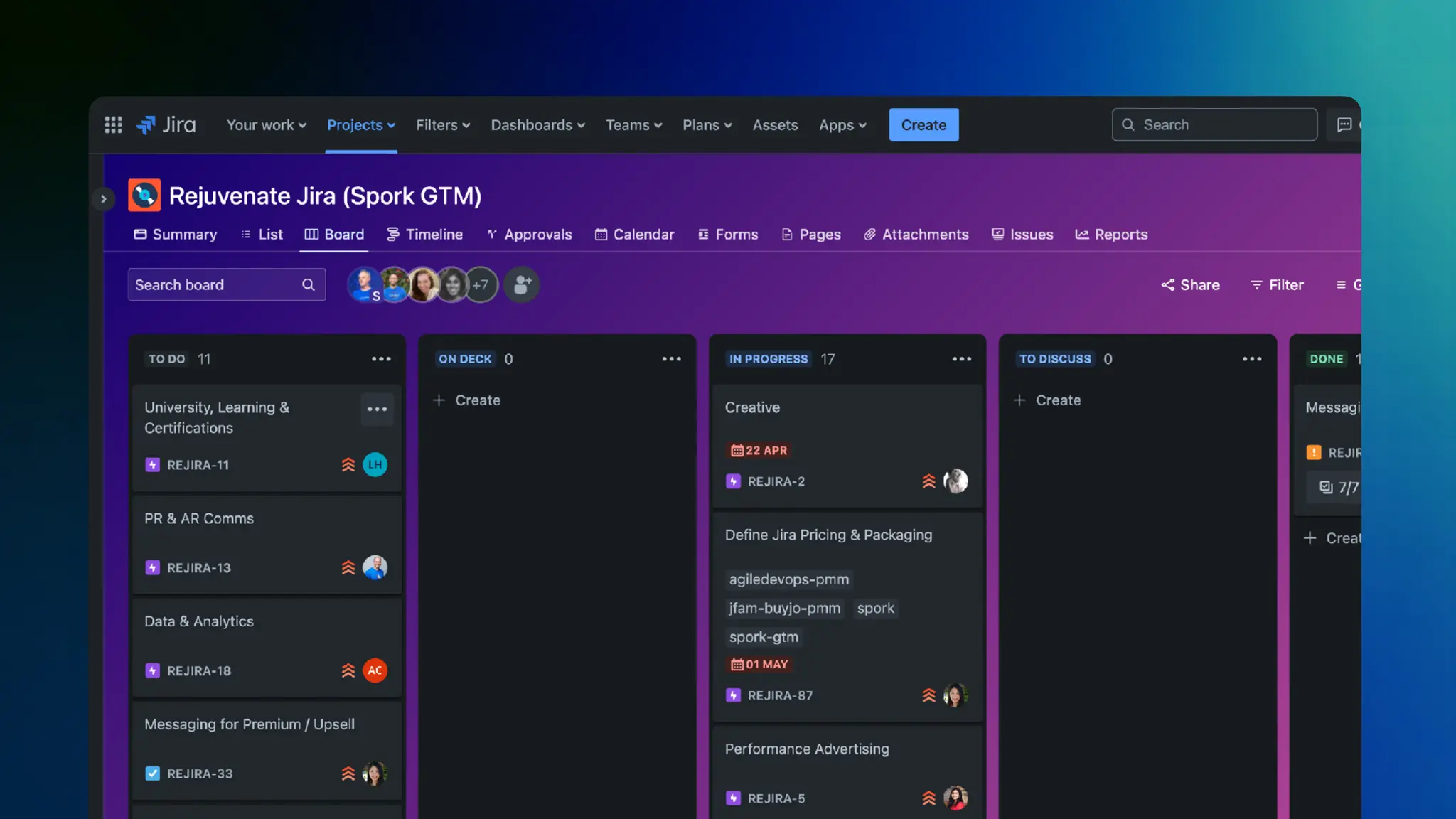Click the chat icon beside Search
This screenshot has height=819, width=1456.
pos(1344,124)
